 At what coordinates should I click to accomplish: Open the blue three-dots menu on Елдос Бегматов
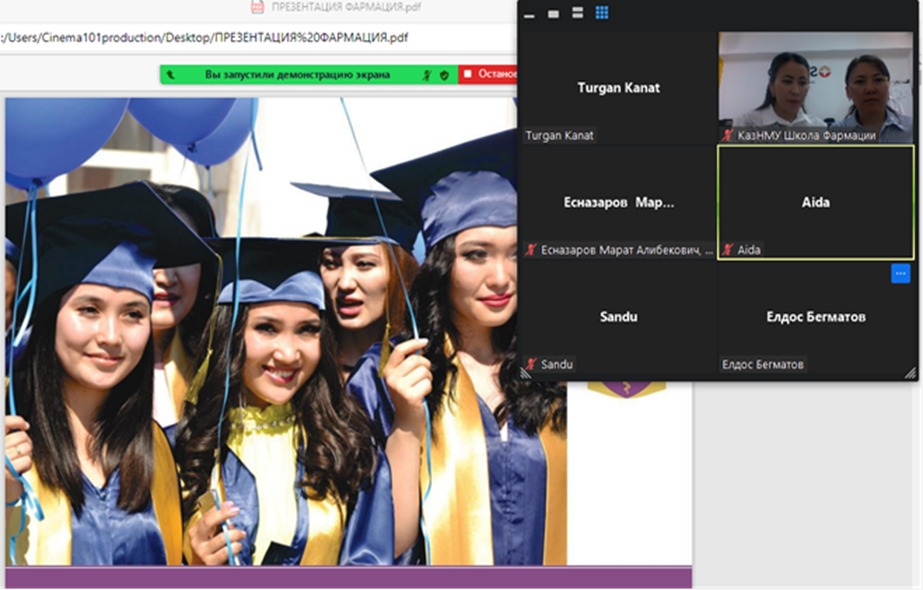900,273
